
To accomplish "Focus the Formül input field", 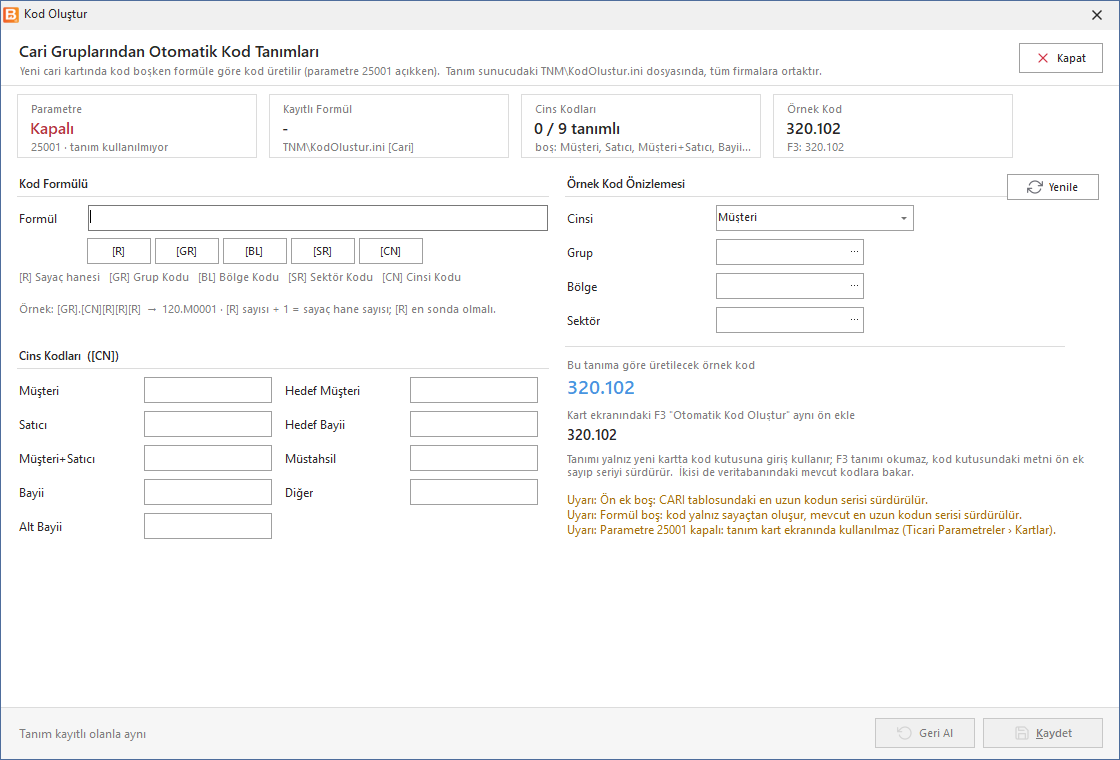I will click(318, 219).
